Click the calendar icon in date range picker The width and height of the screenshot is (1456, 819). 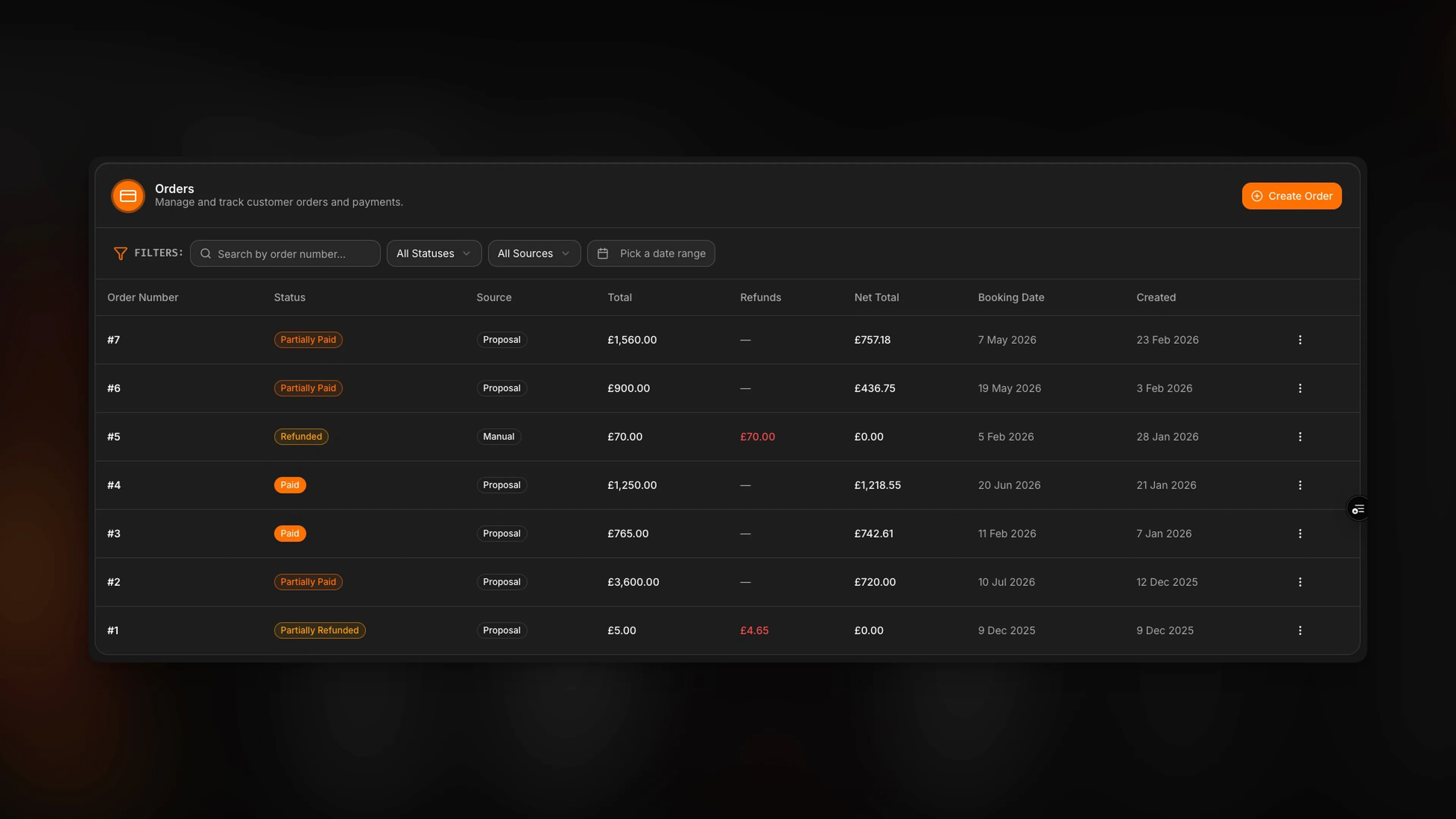[x=602, y=253]
